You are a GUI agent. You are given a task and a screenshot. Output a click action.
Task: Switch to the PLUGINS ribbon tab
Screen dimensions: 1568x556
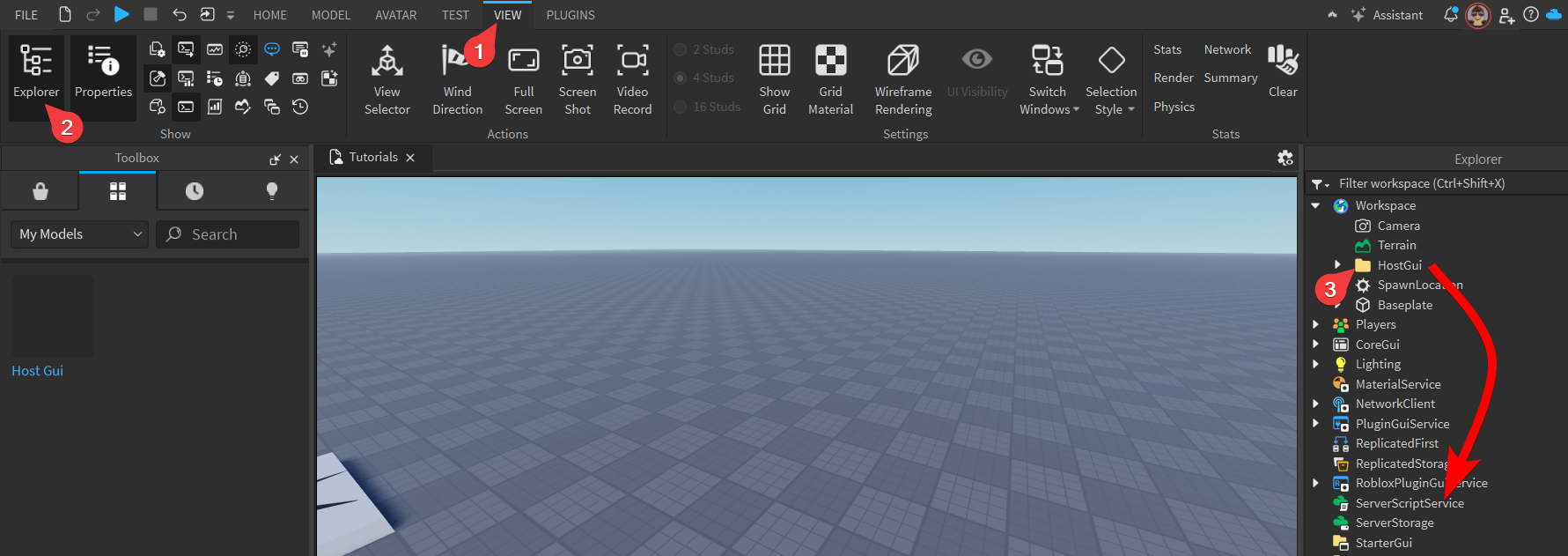570,15
